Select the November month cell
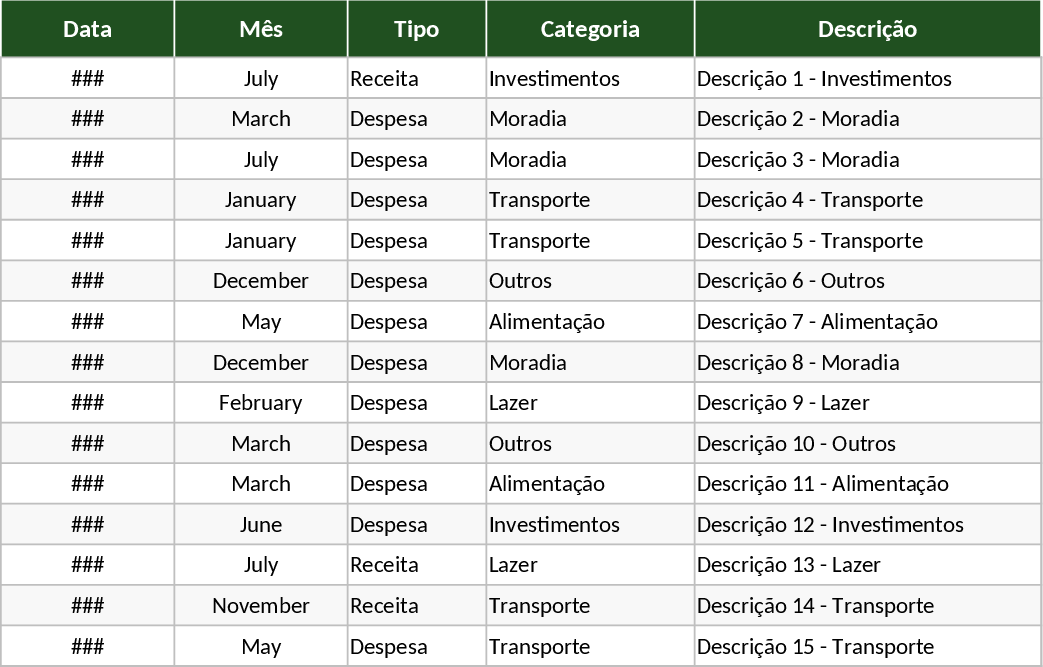This screenshot has height=667, width=1043. (261, 605)
